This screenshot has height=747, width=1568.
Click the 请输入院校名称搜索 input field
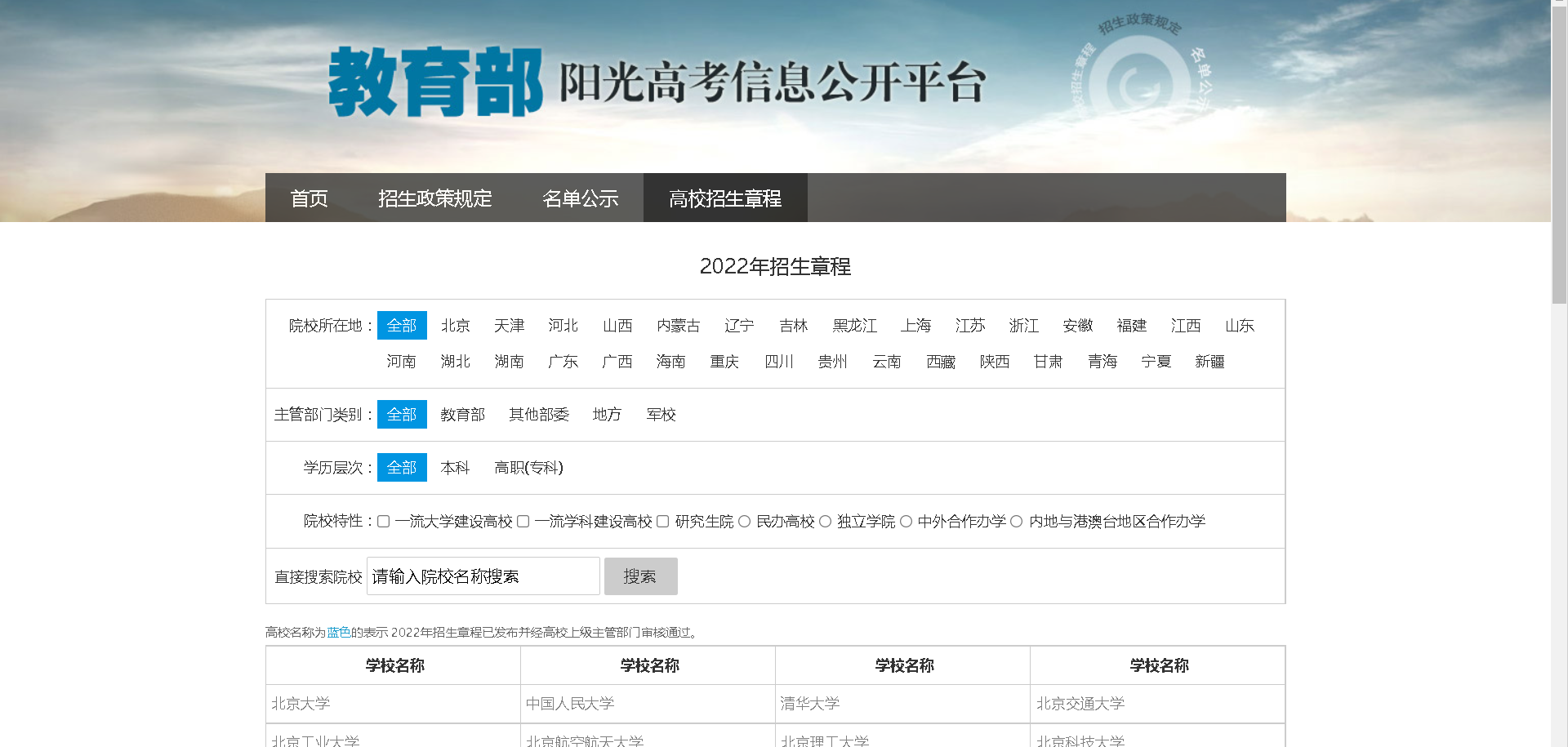pyautogui.click(x=482, y=576)
